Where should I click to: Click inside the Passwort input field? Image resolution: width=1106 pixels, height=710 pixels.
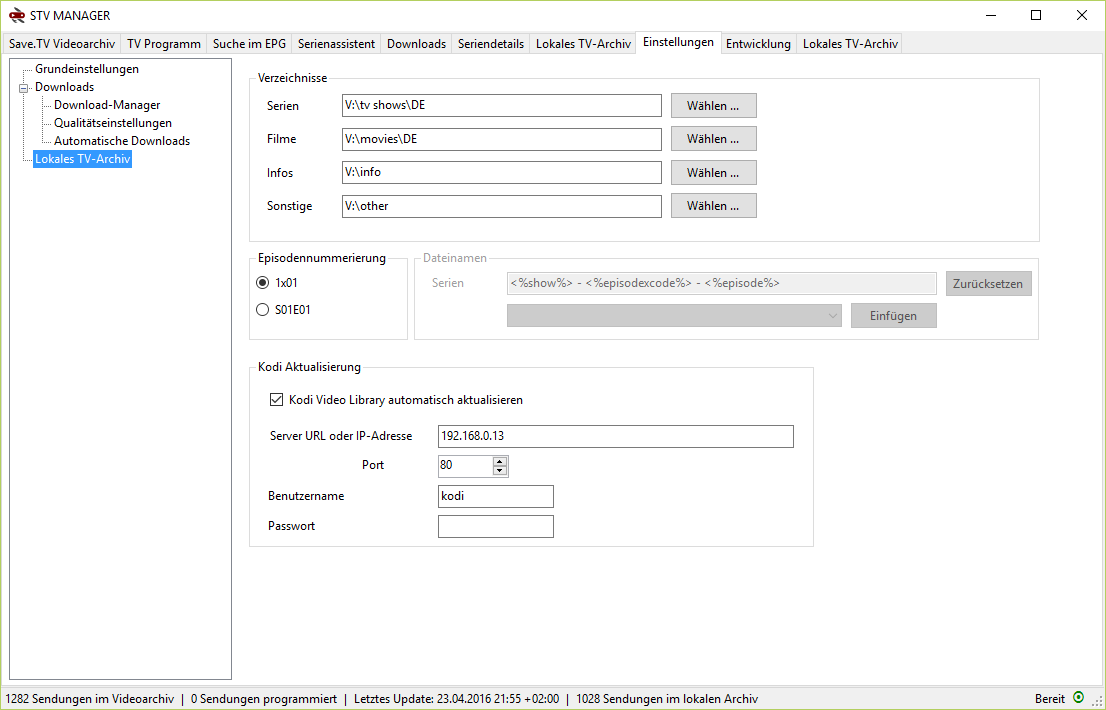tap(495, 526)
